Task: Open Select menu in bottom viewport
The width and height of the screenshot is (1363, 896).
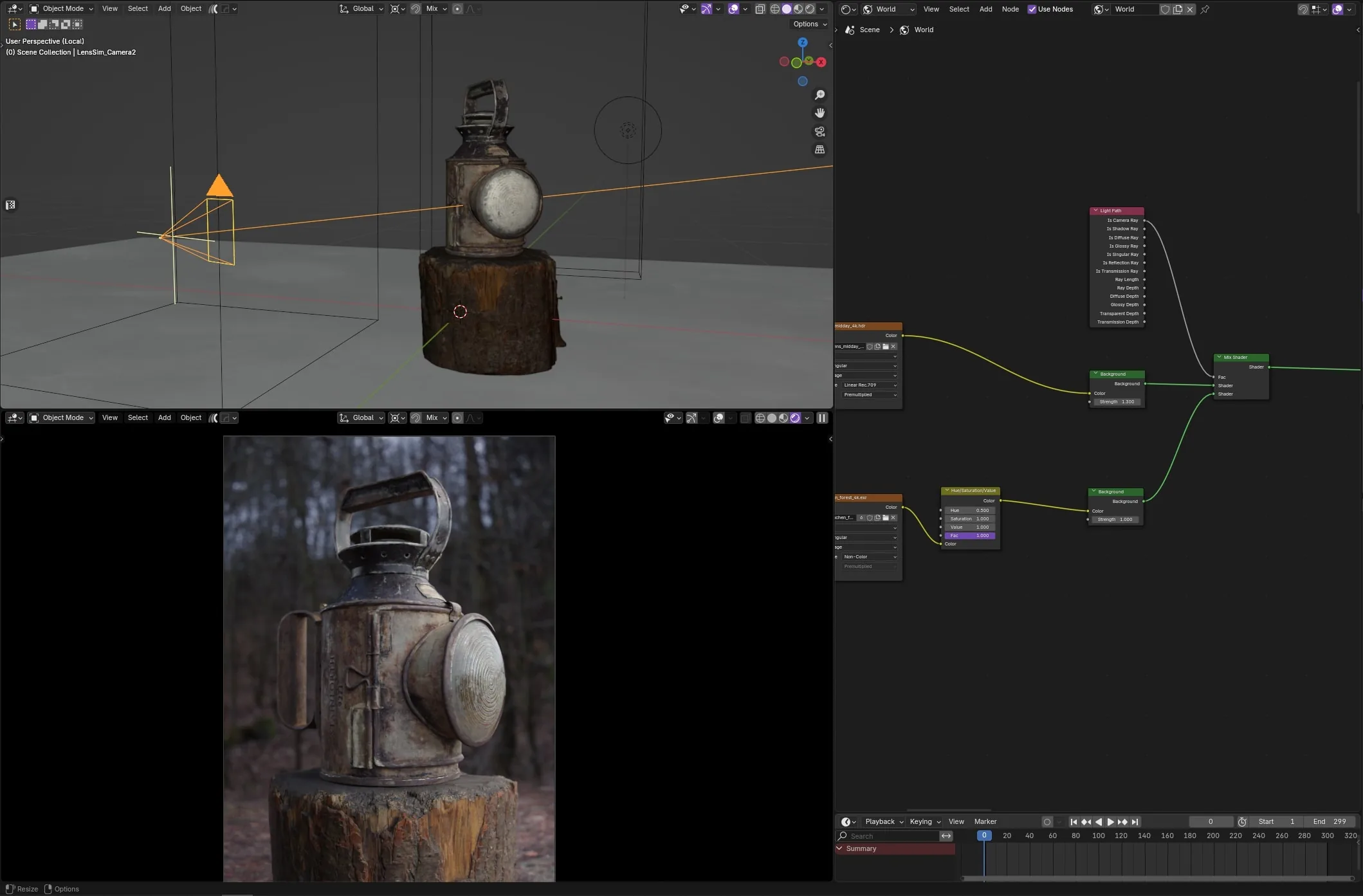Action: tap(138, 418)
